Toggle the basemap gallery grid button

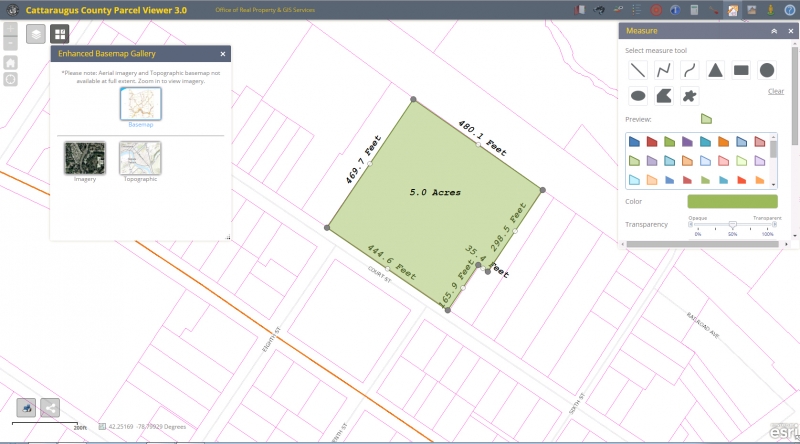click(60, 34)
